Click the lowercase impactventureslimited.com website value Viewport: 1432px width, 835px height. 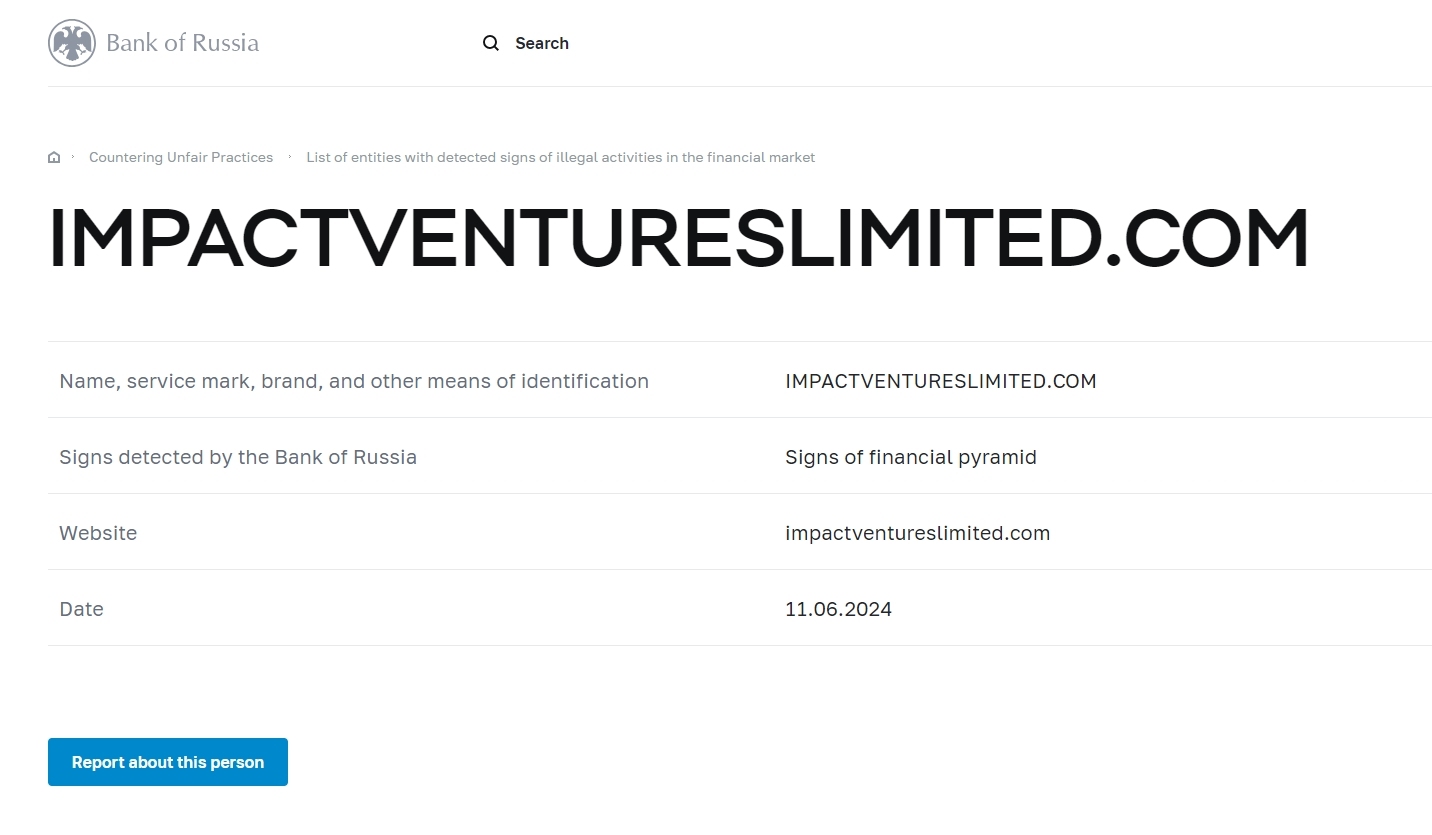pos(917,533)
